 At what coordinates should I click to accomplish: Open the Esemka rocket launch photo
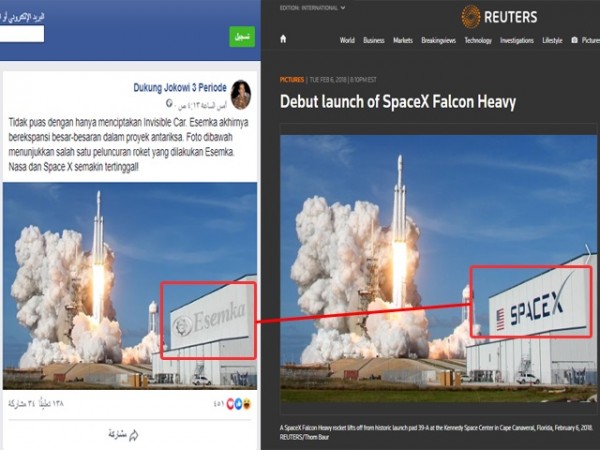tap(130, 286)
